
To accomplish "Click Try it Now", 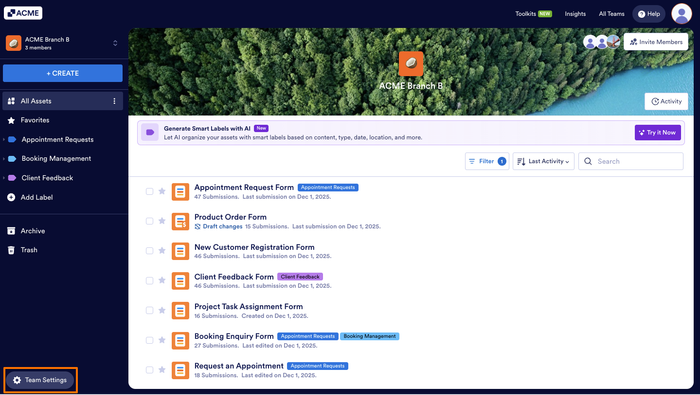I will [658, 133].
